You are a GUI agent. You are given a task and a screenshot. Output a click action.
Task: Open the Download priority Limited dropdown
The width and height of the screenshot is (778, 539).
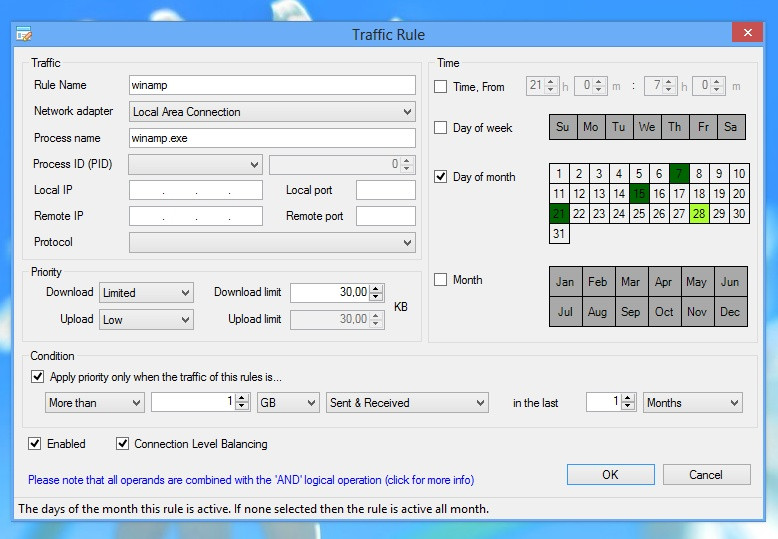(146, 293)
